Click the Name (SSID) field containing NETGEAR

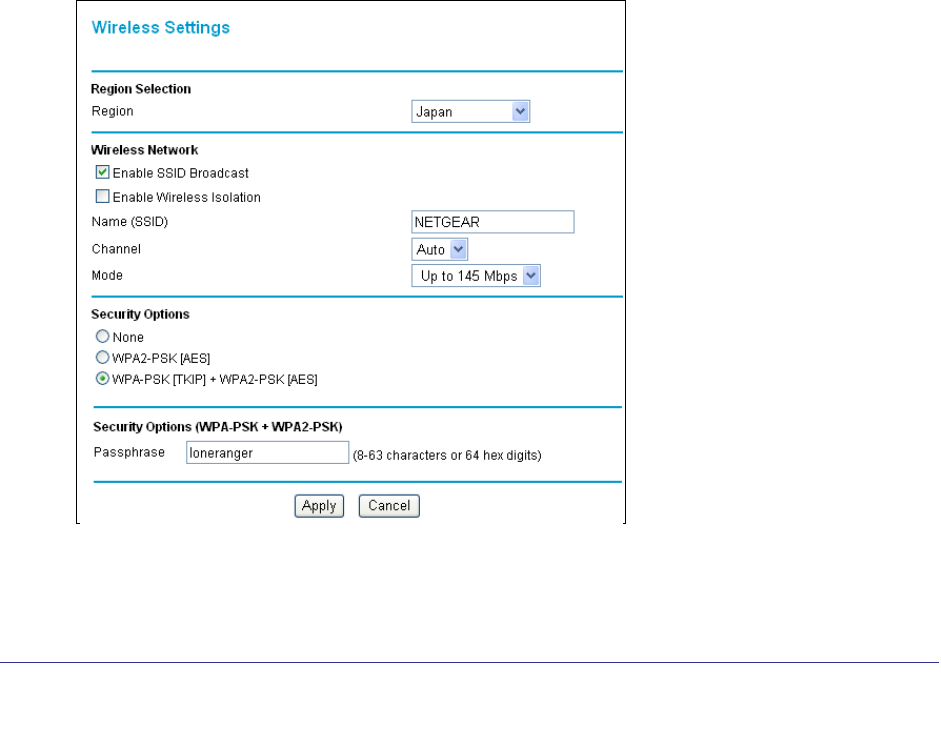click(493, 222)
